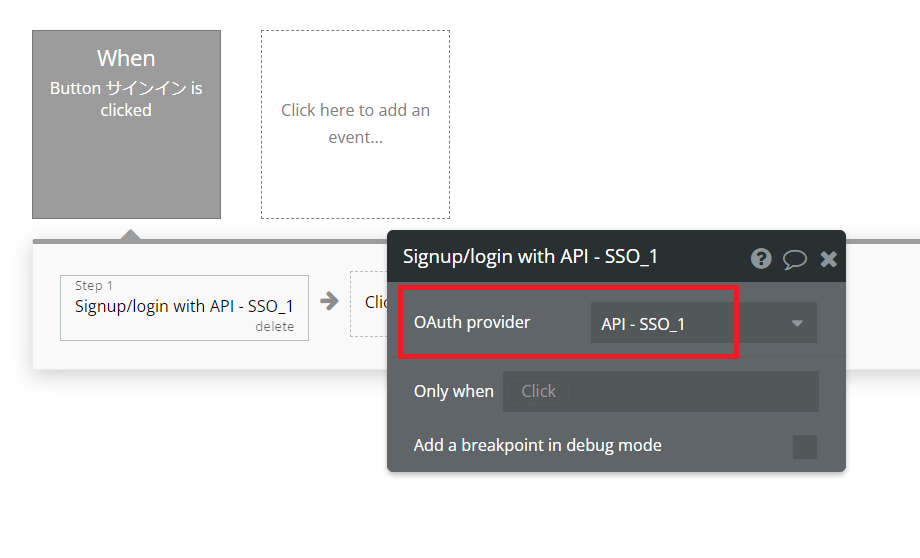
Task: Click here to add an event
Action: [x=356, y=124]
